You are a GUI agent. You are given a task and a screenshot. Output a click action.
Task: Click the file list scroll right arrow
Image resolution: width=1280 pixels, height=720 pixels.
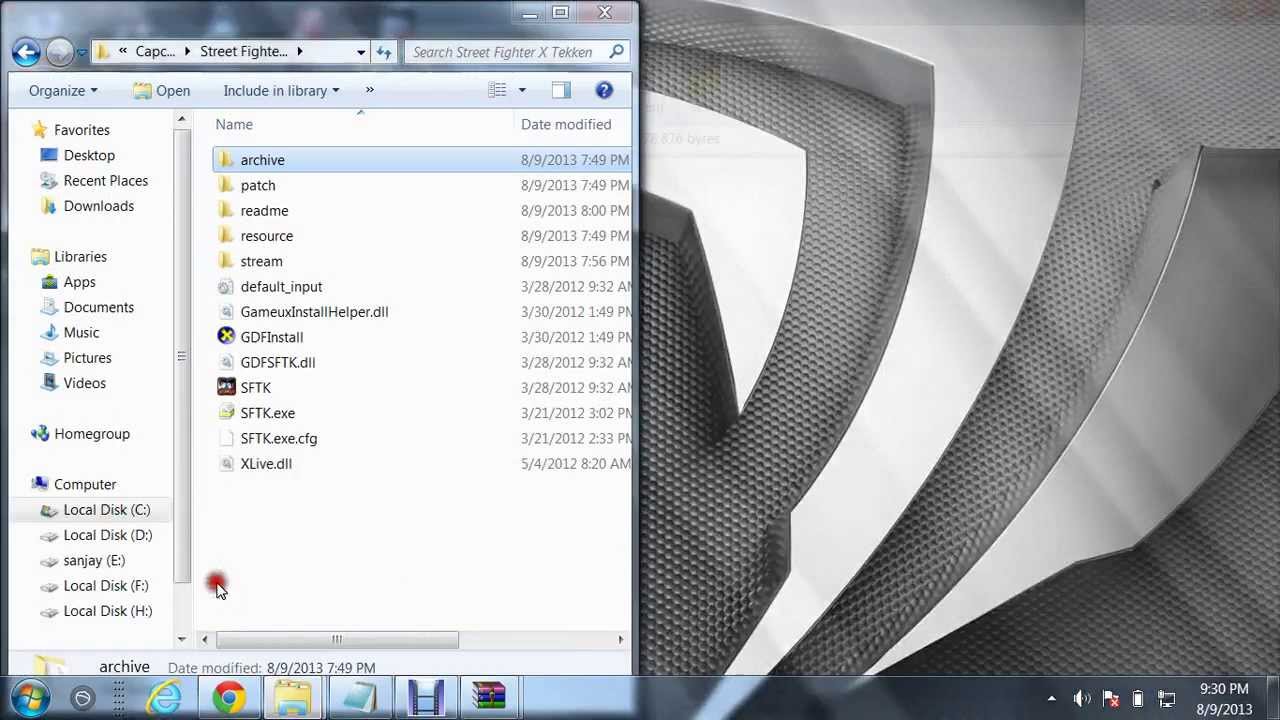pos(620,640)
